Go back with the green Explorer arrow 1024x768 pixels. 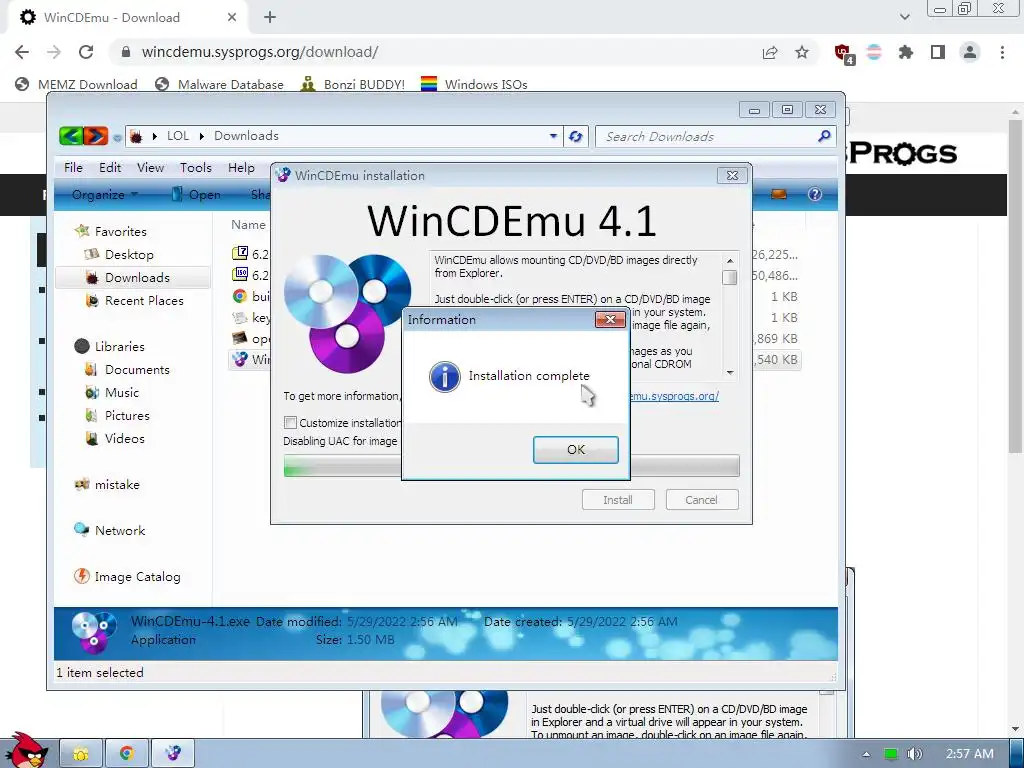[71, 136]
